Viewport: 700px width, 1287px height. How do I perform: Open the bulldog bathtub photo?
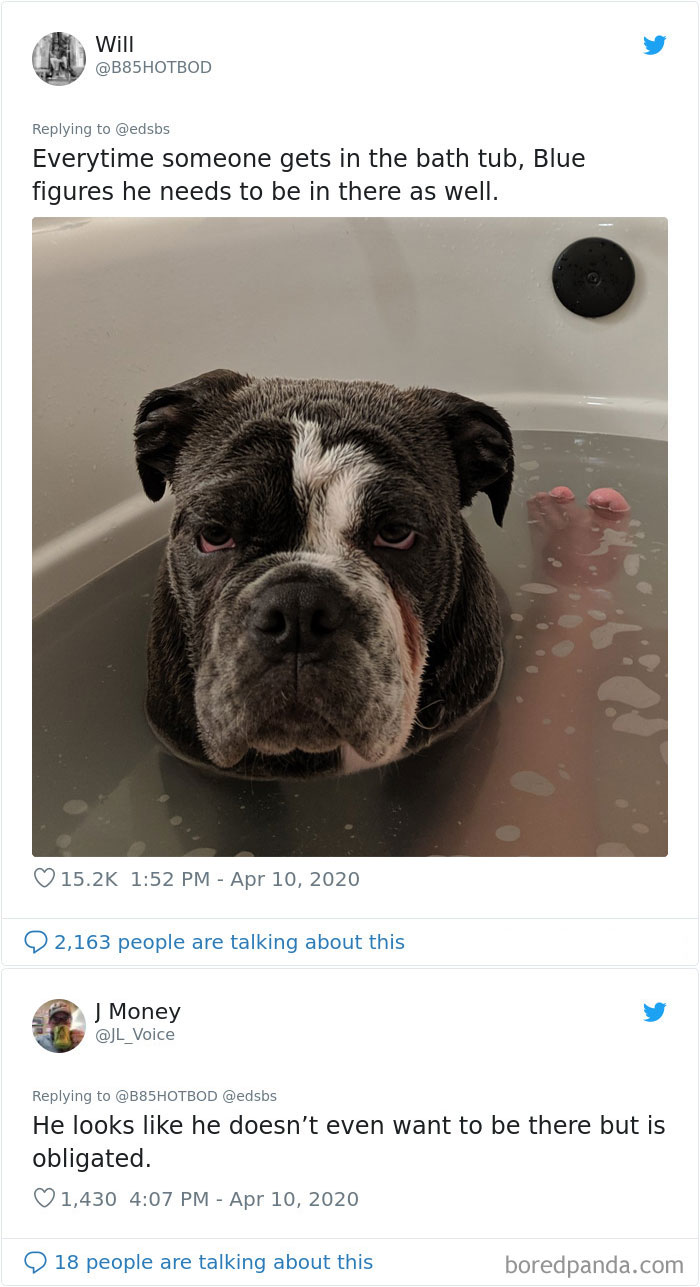pyautogui.click(x=350, y=537)
